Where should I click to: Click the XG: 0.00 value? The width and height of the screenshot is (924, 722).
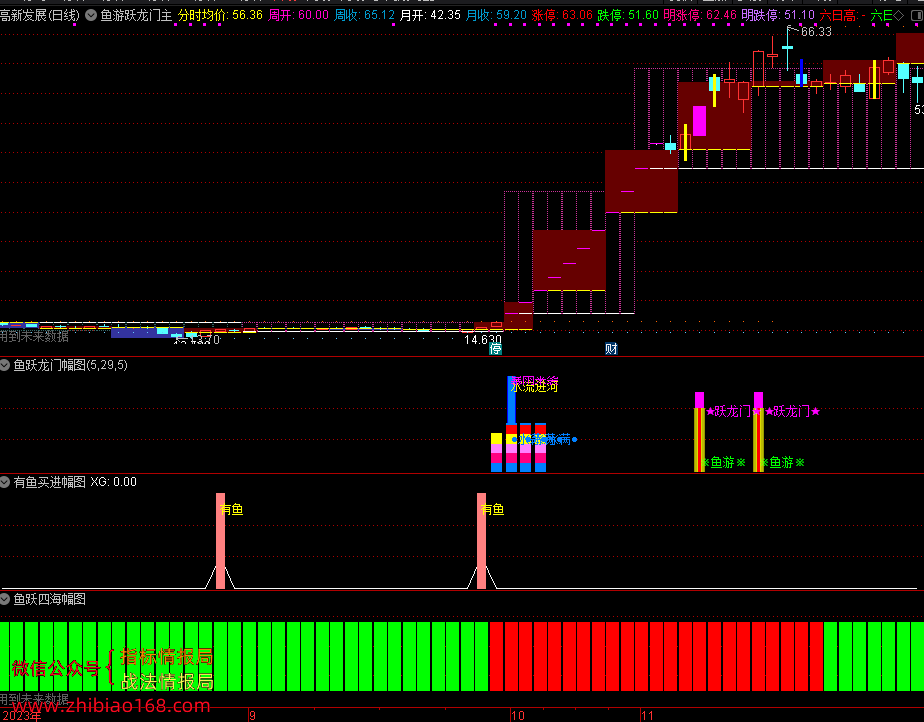pyautogui.click(x=114, y=482)
